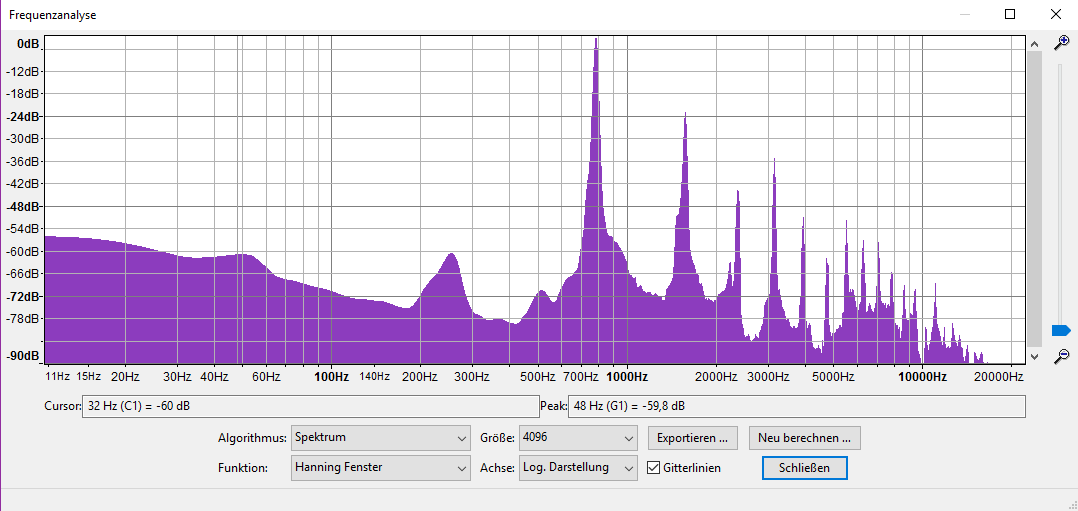Maximize the Frequenzanalyse window
This screenshot has height=511, width=1078.
pyautogui.click(x=1010, y=14)
